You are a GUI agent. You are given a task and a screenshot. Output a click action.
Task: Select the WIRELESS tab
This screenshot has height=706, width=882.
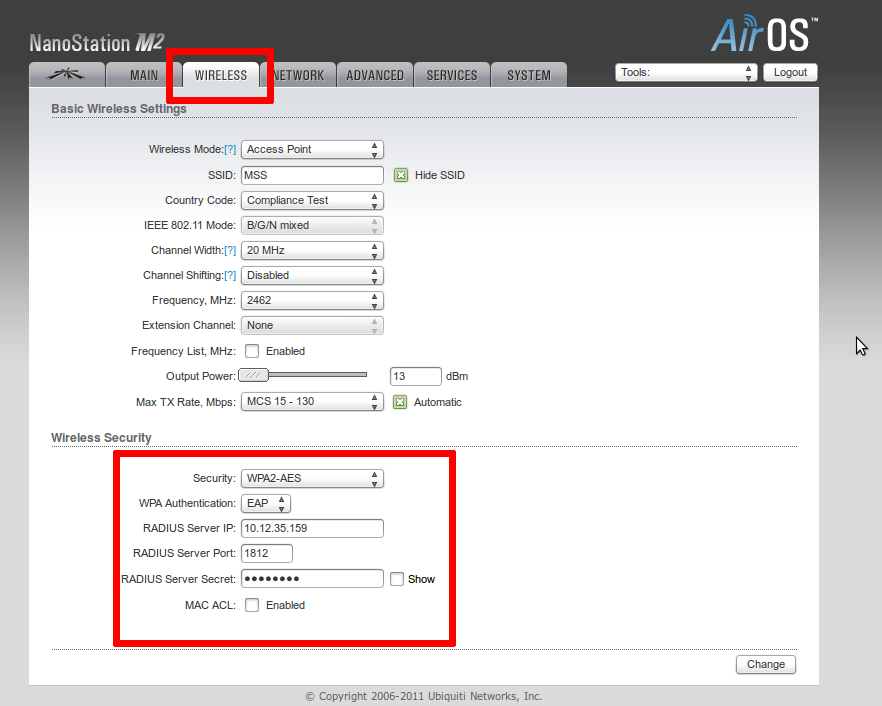(x=221, y=75)
